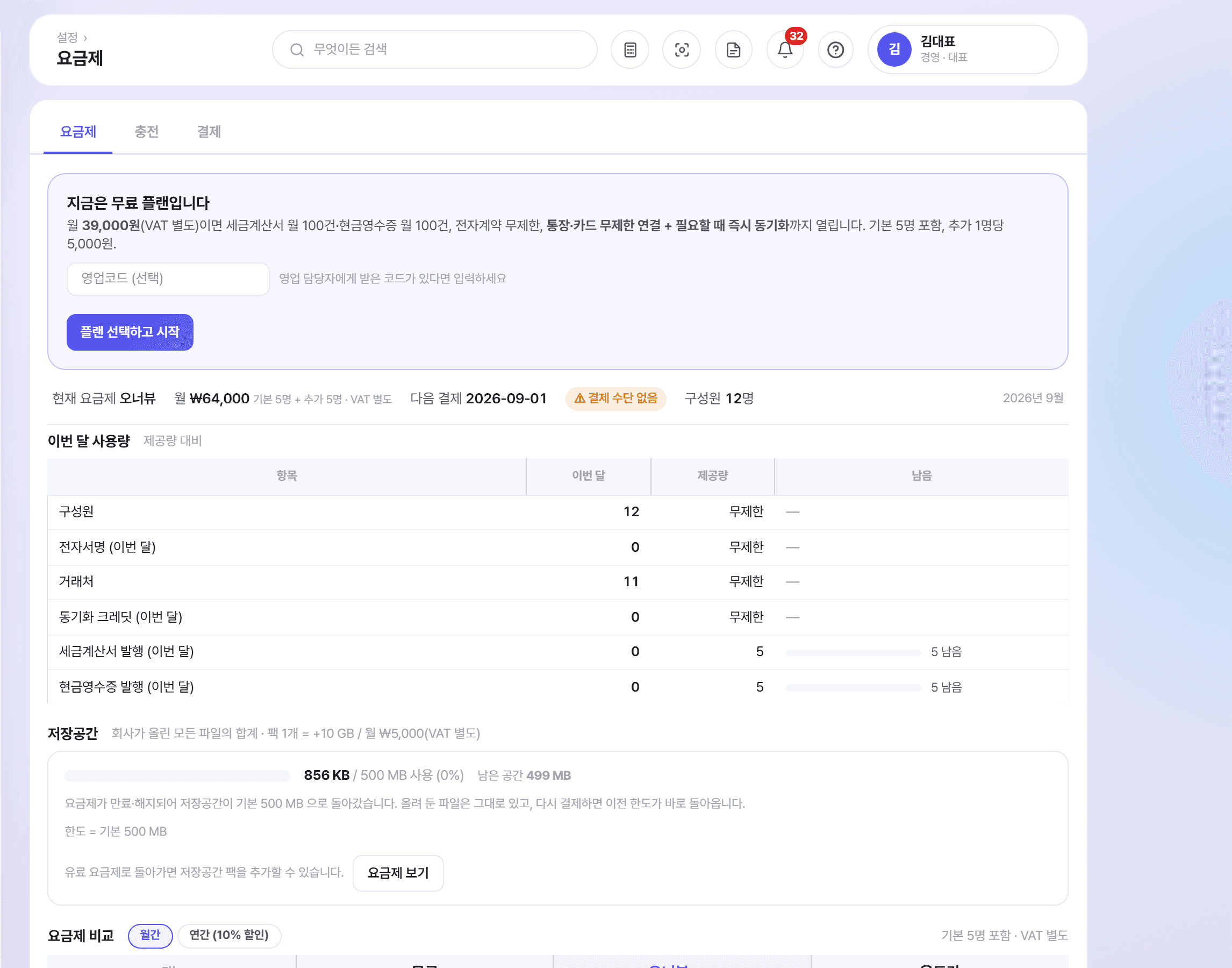Focus the 무엇이든 검색 search field

[x=434, y=50]
